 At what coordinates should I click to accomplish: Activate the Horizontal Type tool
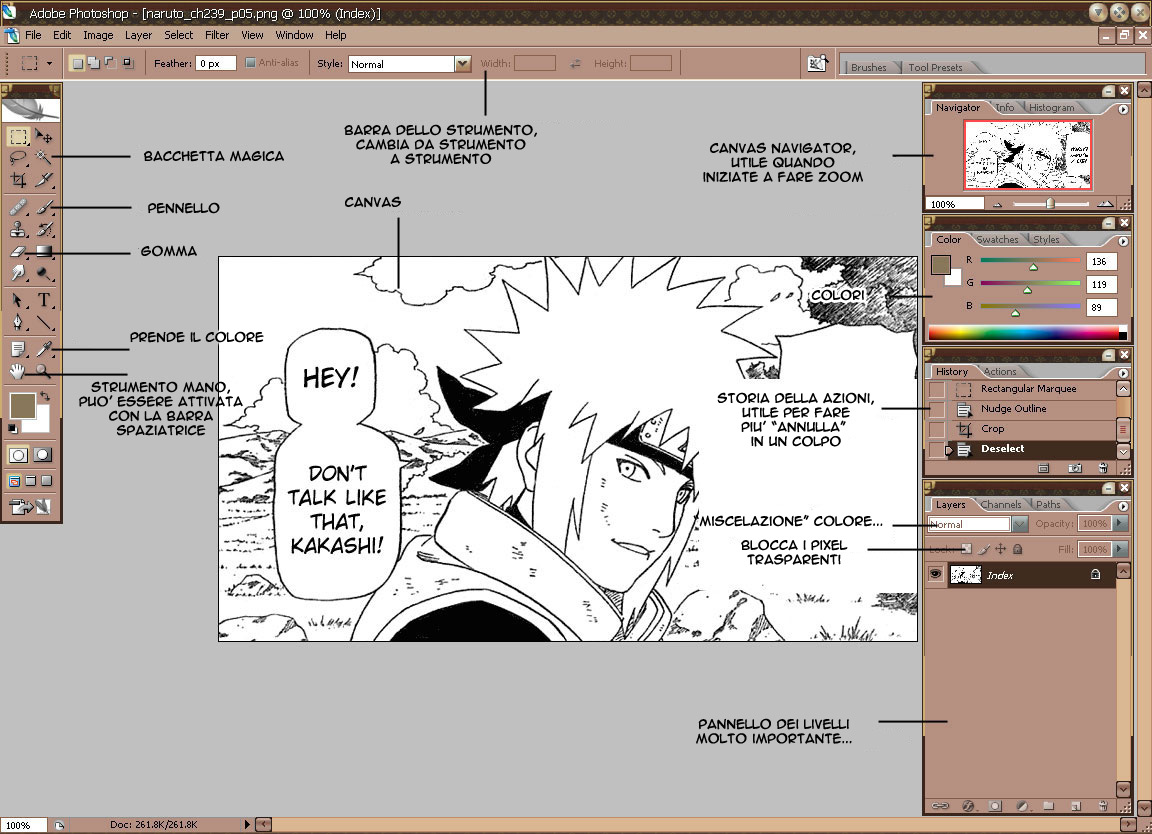(x=44, y=300)
